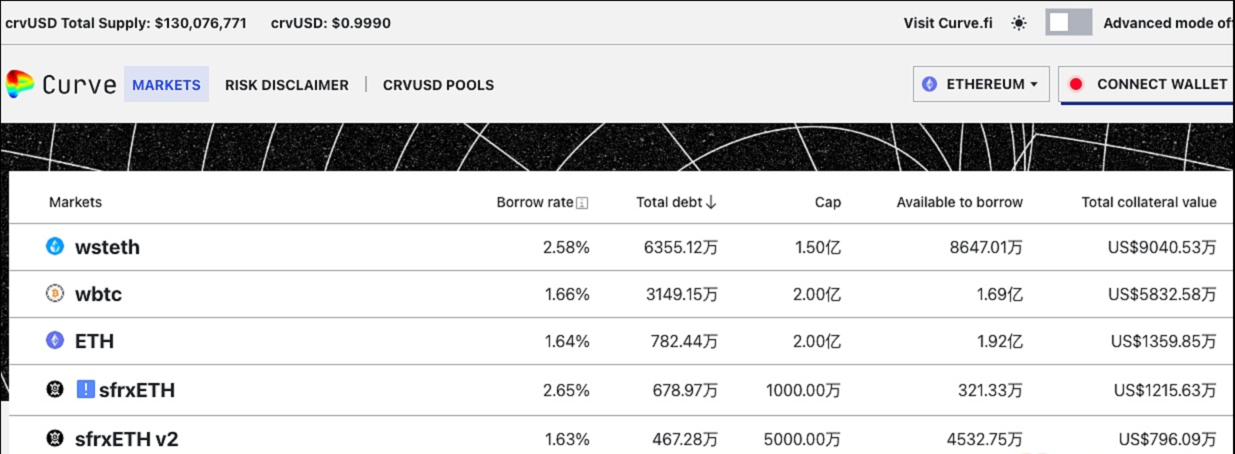1235x454 pixels.
Task: Click the Ethereum network icon
Action: point(930,85)
